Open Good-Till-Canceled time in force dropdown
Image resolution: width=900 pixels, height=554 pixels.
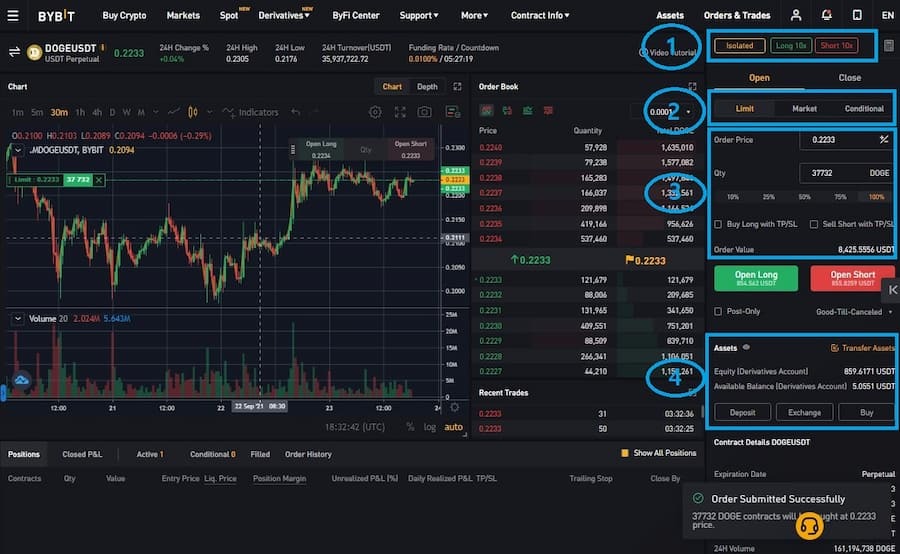854,312
